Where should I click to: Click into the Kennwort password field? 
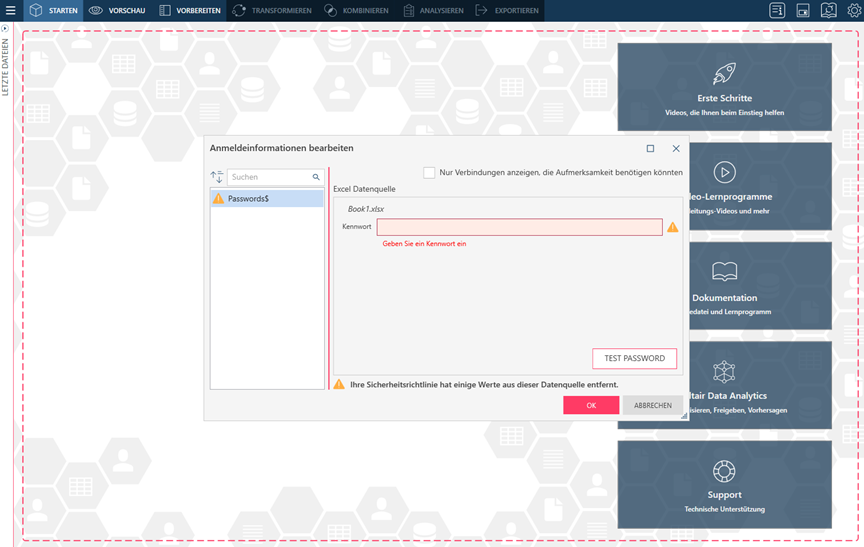click(519, 227)
